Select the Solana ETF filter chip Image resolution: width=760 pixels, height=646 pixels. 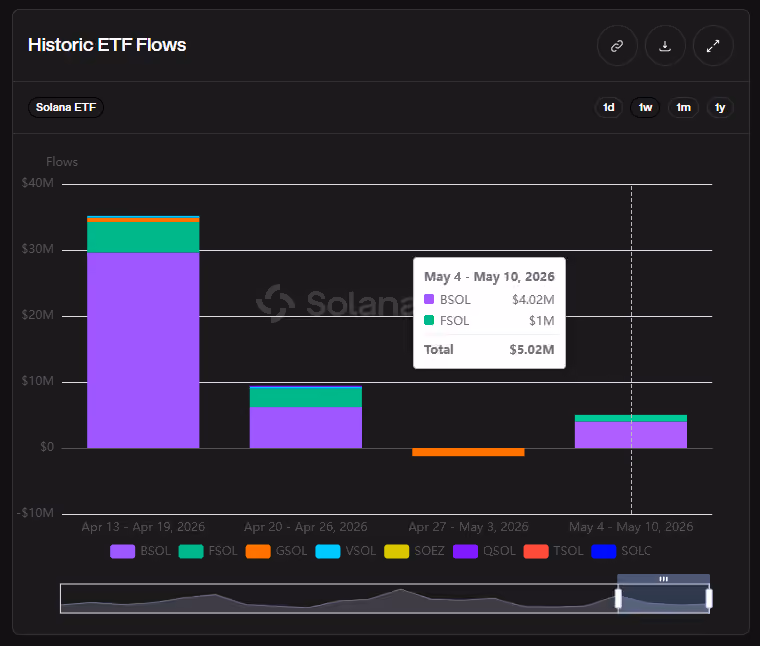pos(66,107)
